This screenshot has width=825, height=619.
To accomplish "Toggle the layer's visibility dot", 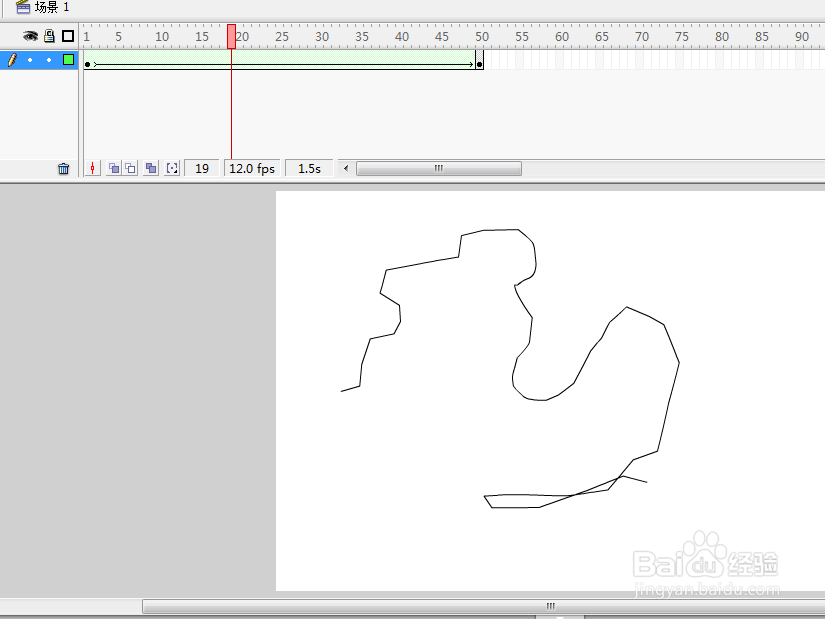I will (x=30, y=60).
